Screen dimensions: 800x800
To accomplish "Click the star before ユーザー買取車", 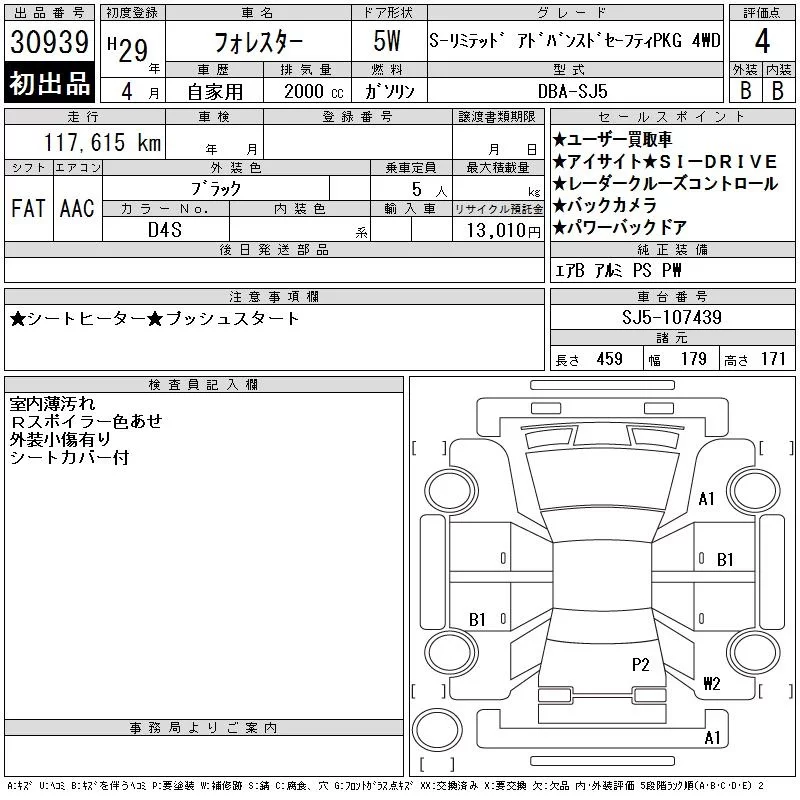I will [x=560, y=140].
